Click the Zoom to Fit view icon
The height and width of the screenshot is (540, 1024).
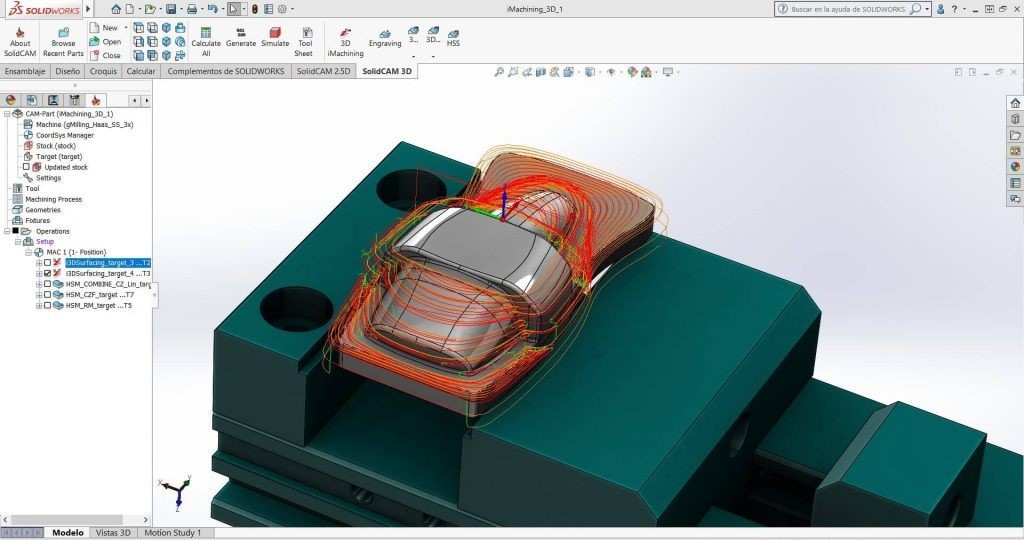click(499, 72)
